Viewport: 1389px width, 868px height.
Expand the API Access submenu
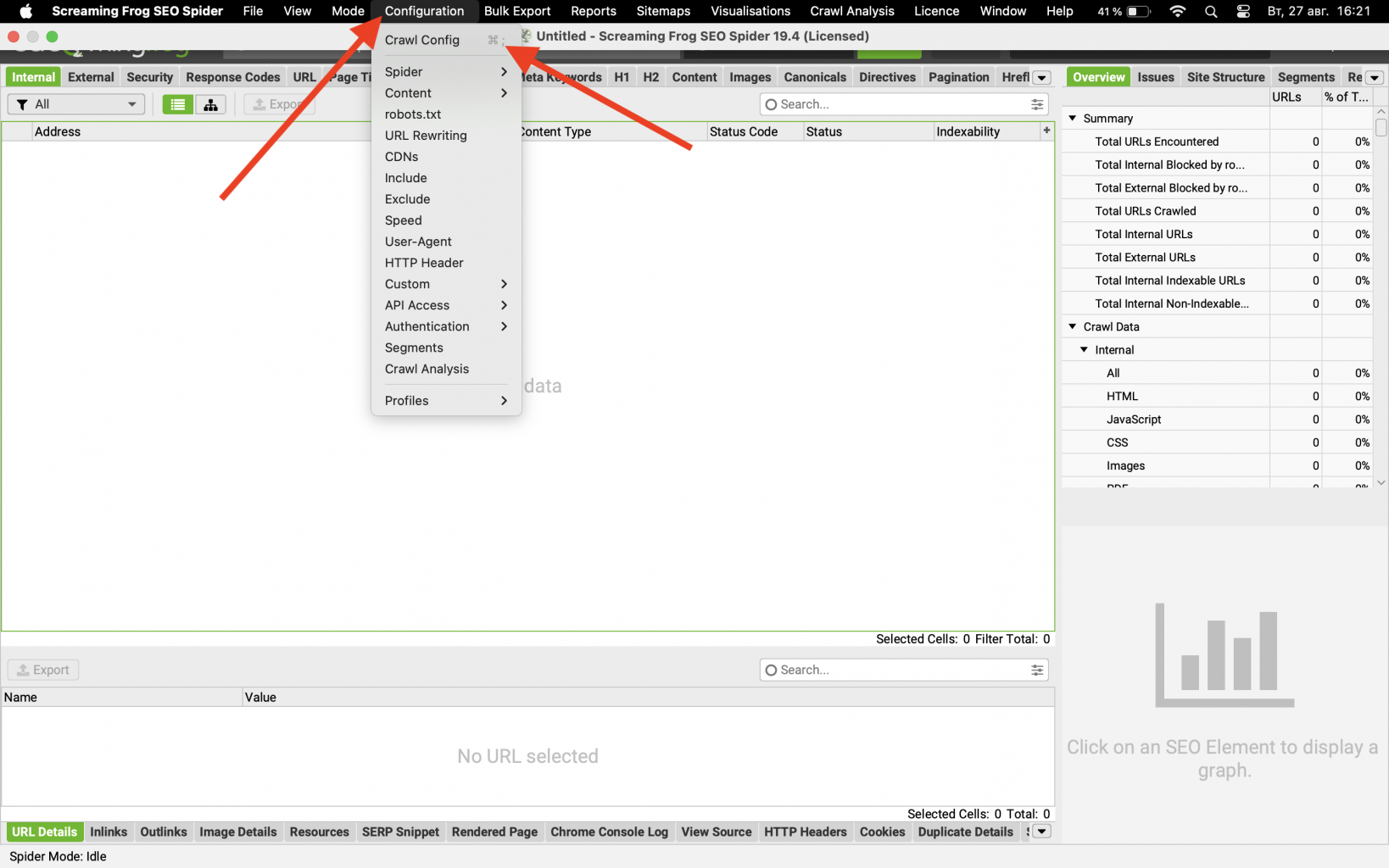pos(446,305)
